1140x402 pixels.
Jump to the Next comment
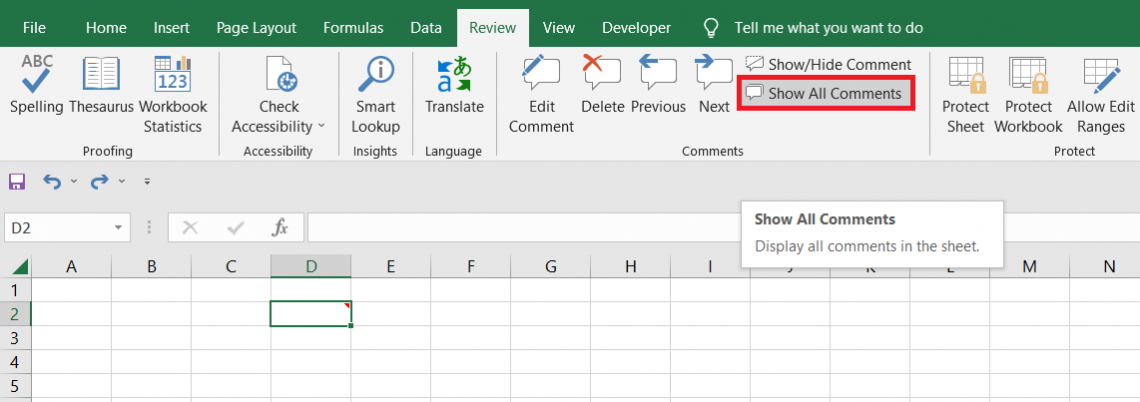click(714, 85)
